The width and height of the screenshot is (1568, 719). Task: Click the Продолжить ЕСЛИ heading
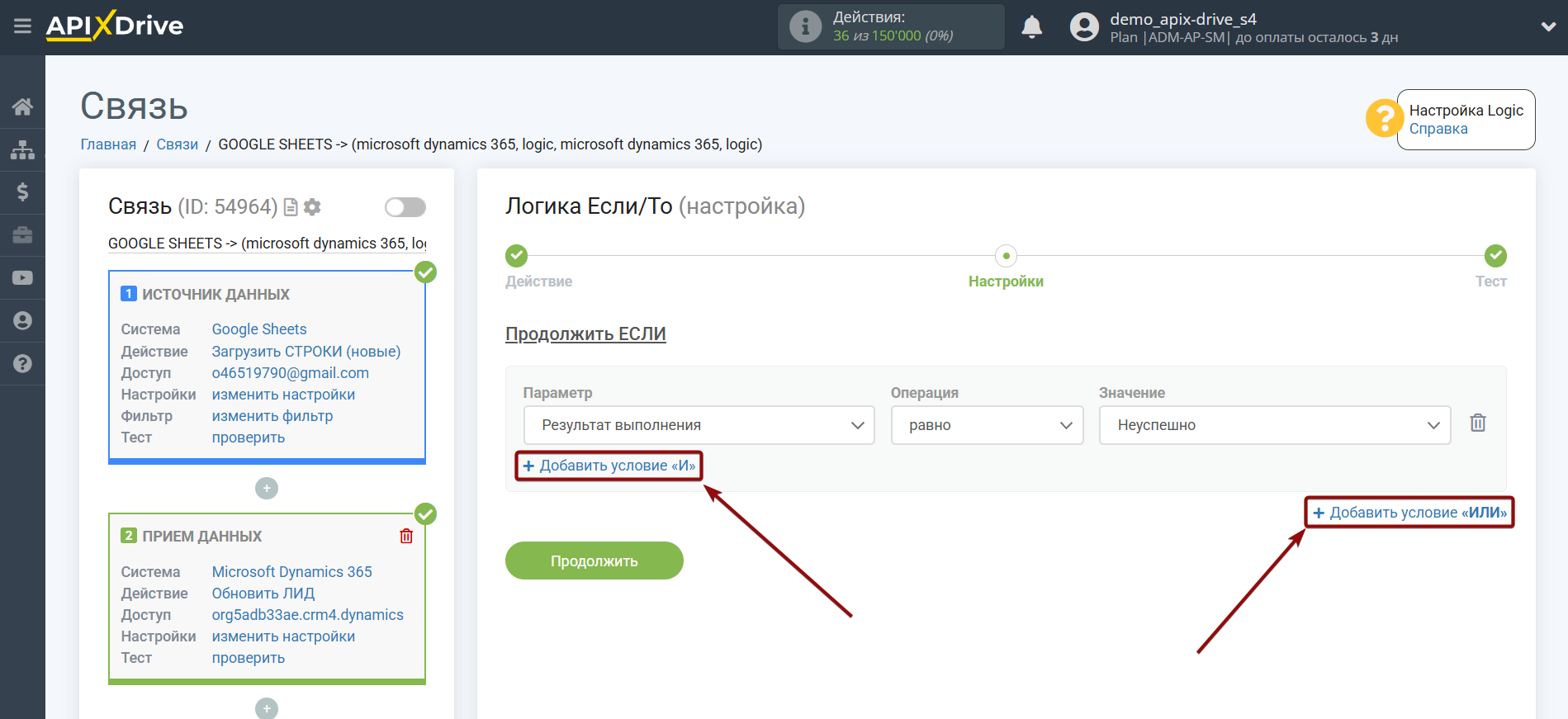tap(585, 334)
